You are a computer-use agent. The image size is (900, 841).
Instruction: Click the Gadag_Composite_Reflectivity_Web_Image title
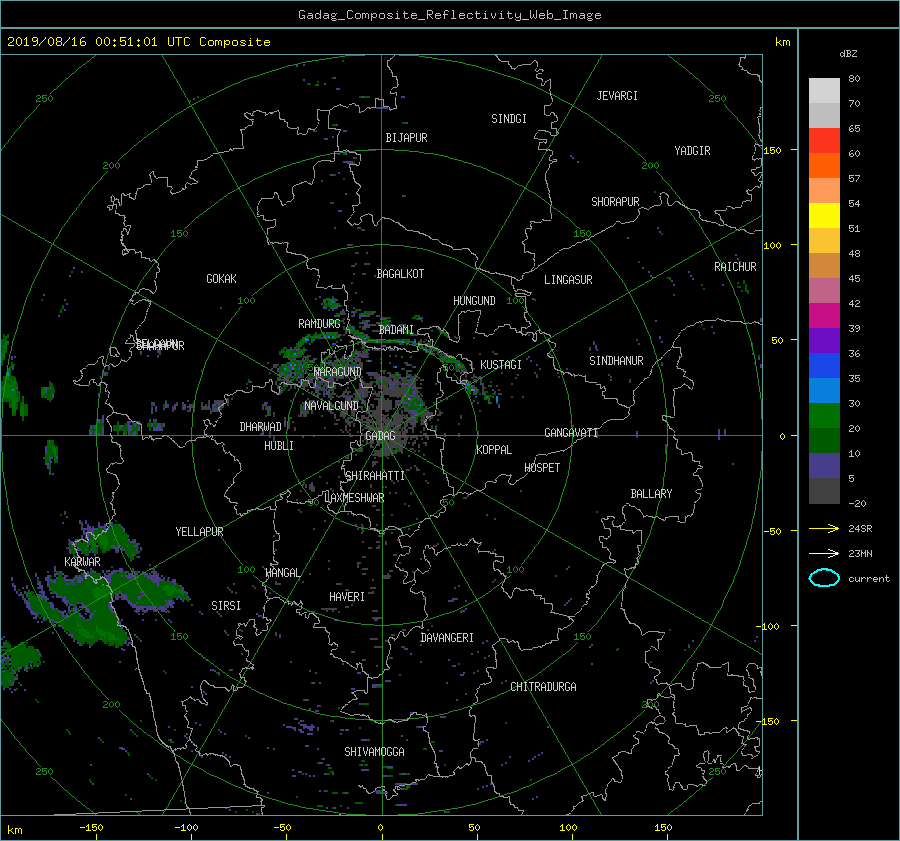click(x=449, y=15)
